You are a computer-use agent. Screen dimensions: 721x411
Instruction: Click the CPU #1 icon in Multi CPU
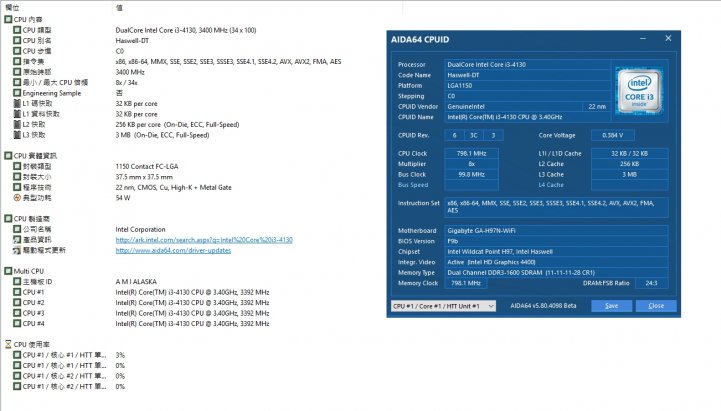[x=17, y=292]
